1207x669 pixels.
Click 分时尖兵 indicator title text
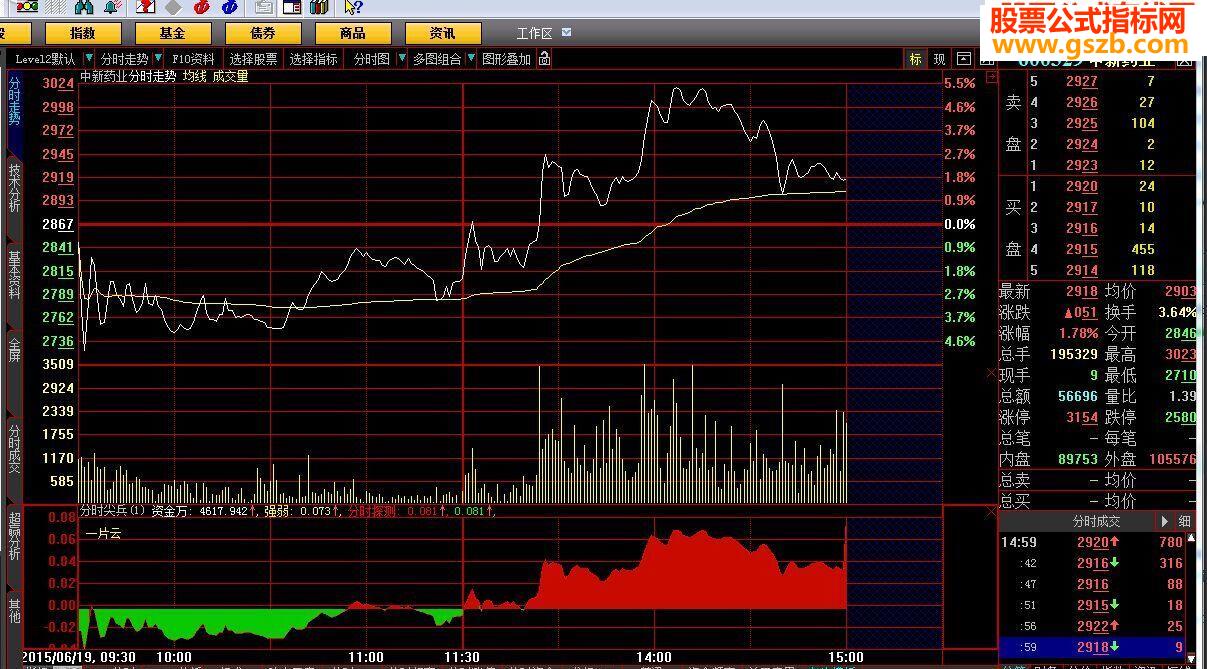point(112,511)
